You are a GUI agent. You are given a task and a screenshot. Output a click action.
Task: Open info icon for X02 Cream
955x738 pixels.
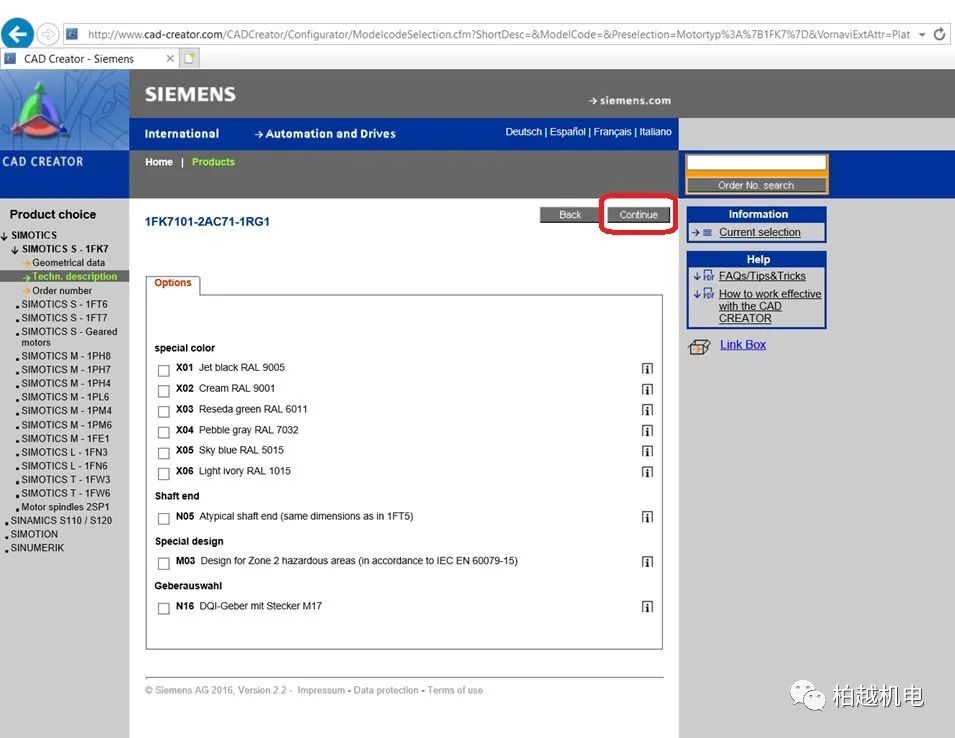click(x=647, y=389)
